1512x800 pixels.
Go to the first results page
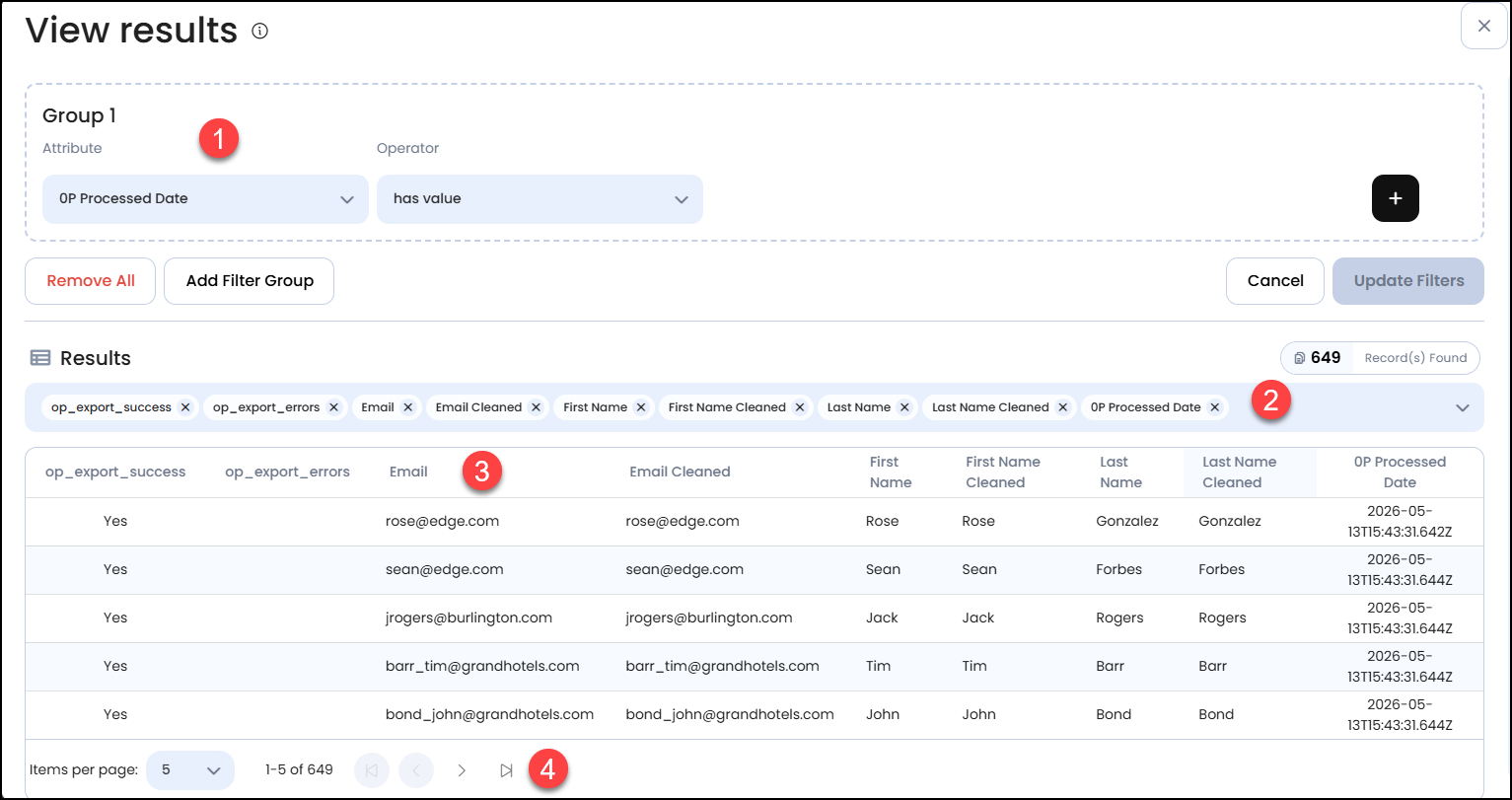372,770
